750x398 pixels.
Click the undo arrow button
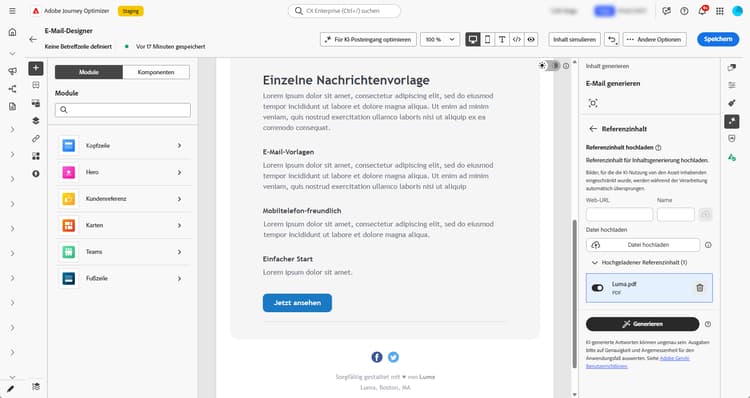tap(611, 39)
